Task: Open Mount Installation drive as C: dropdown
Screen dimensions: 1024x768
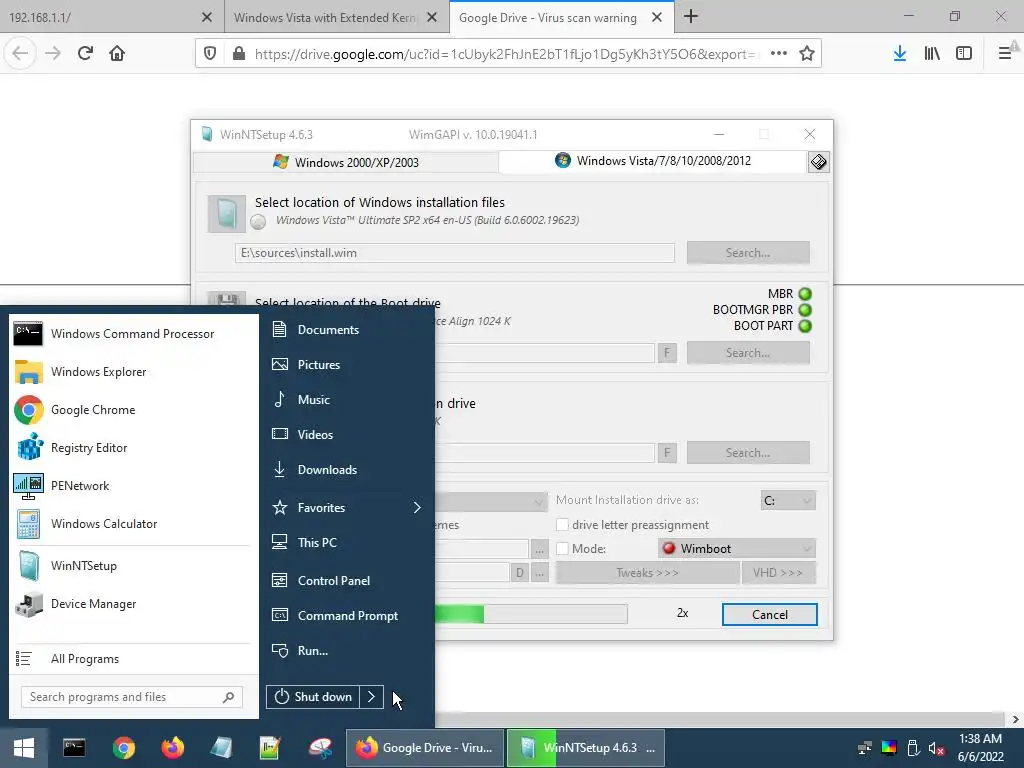Action: 788,500
